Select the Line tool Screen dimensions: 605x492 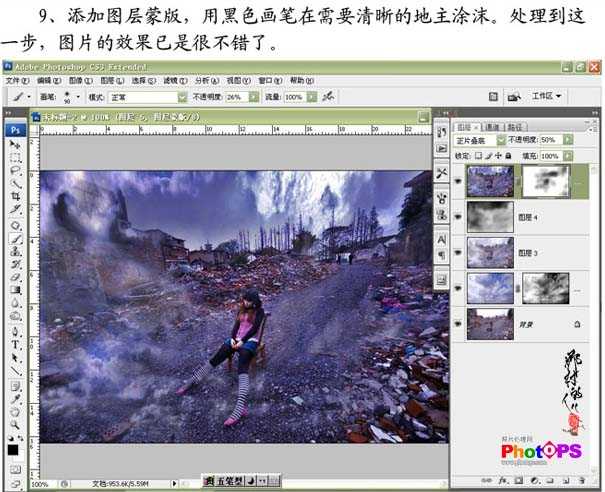15,371
